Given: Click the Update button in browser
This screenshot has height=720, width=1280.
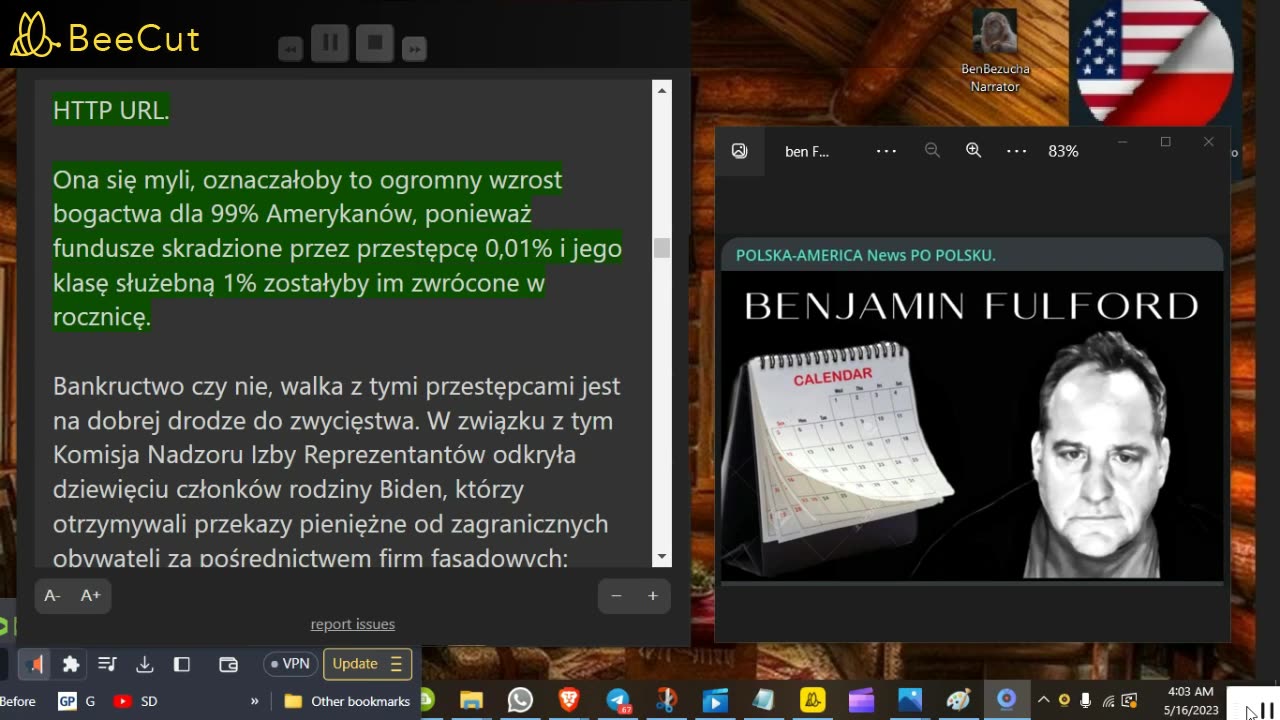Looking at the screenshot, I should (x=355, y=664).
